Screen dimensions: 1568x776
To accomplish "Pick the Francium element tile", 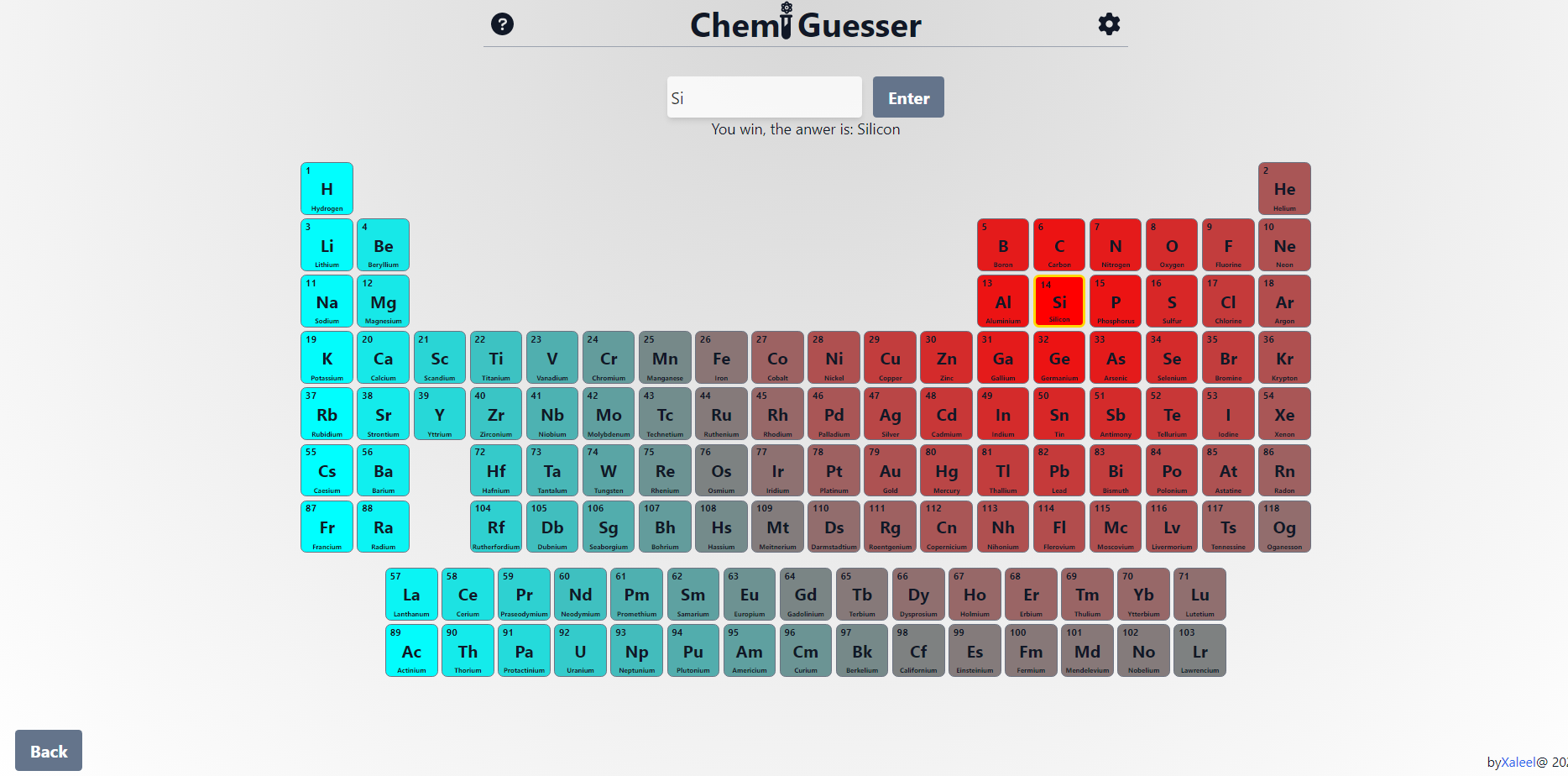I will click(327, 527).
